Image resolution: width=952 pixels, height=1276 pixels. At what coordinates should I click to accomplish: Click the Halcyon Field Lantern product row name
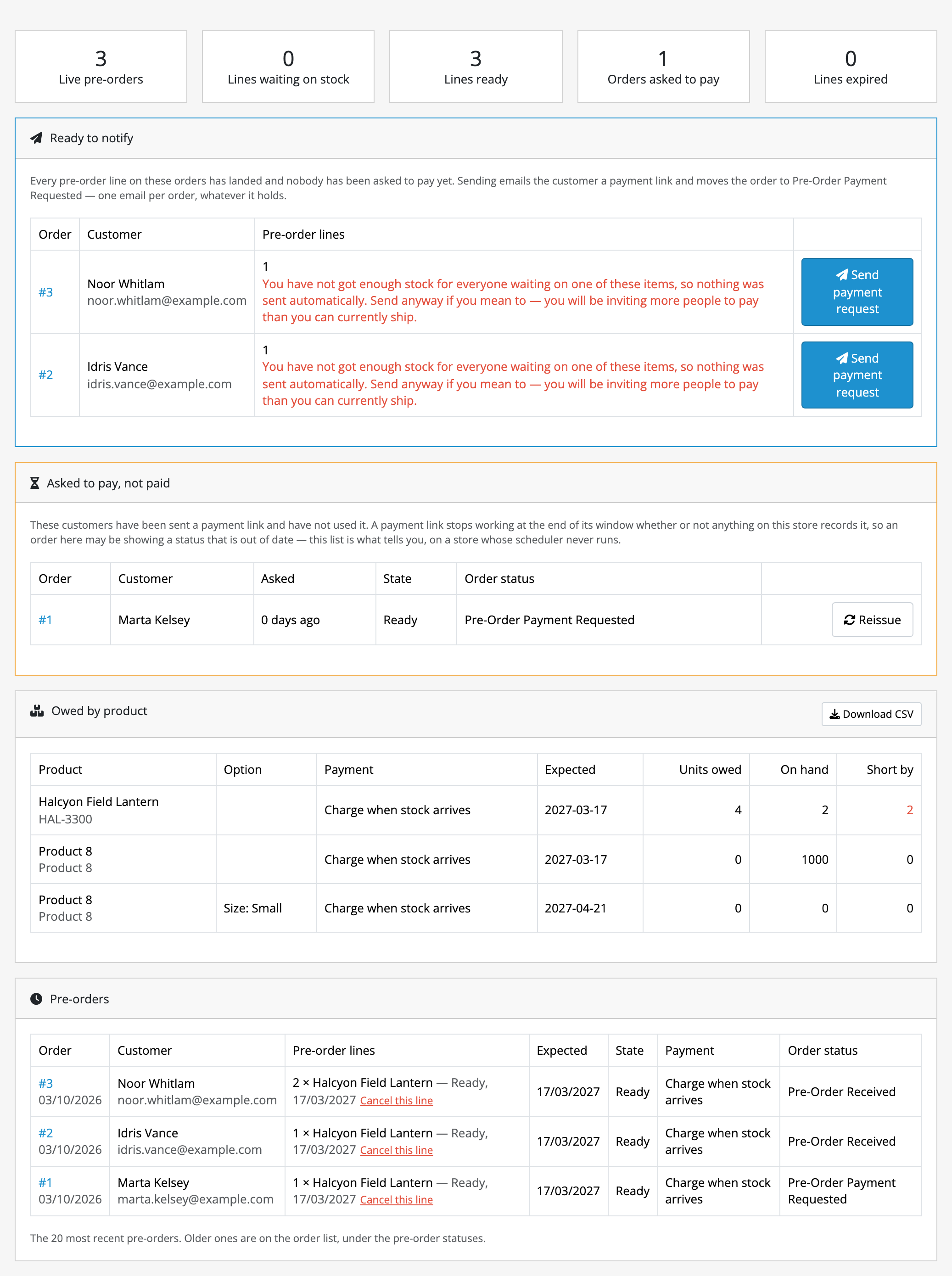point(99,802)
